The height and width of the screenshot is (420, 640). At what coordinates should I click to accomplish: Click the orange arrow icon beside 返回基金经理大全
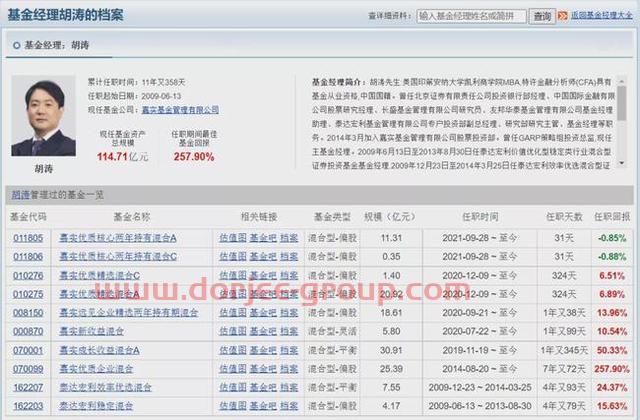(x=562, y=16)
